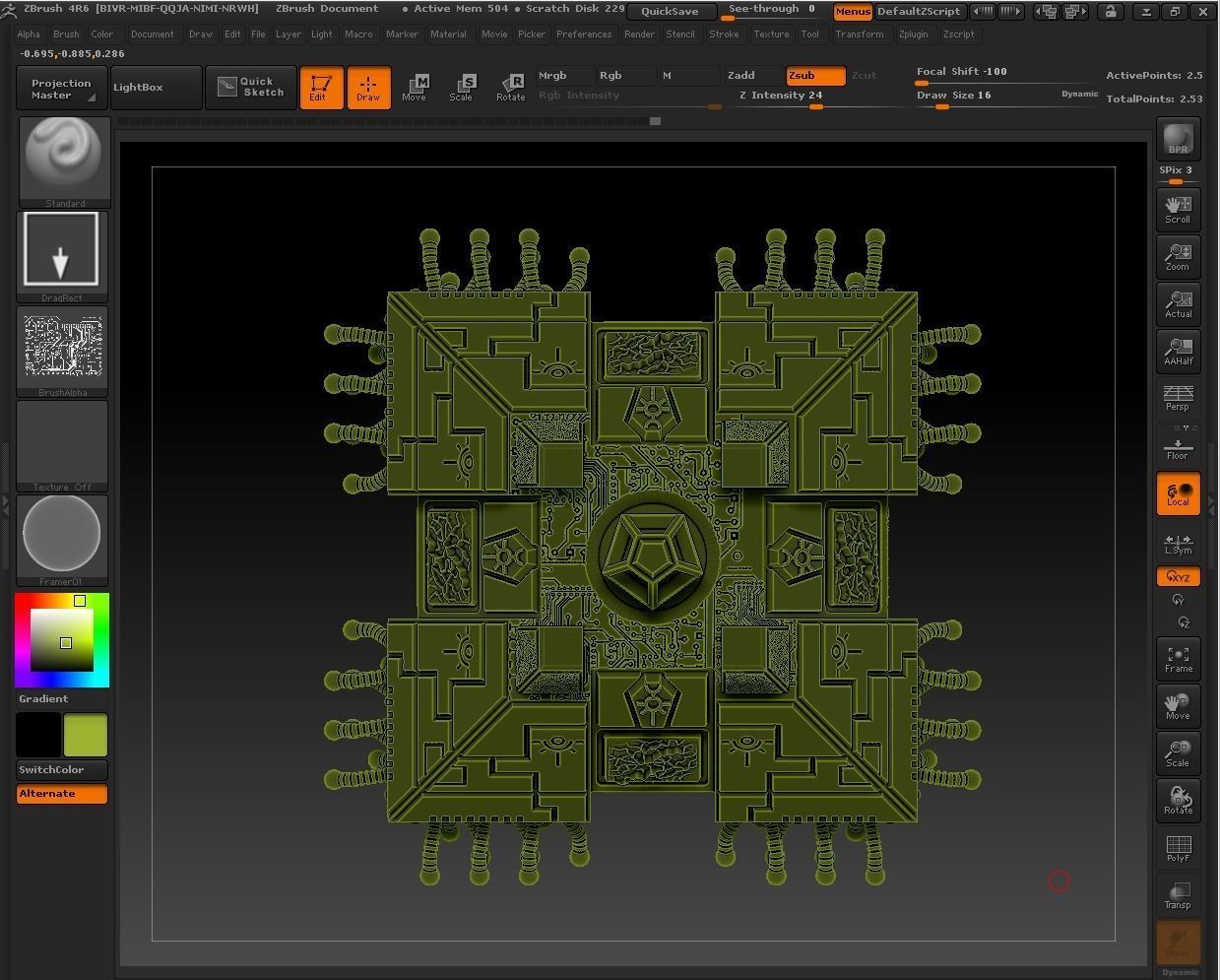Toggle Local transformations button

(1178, 493)
